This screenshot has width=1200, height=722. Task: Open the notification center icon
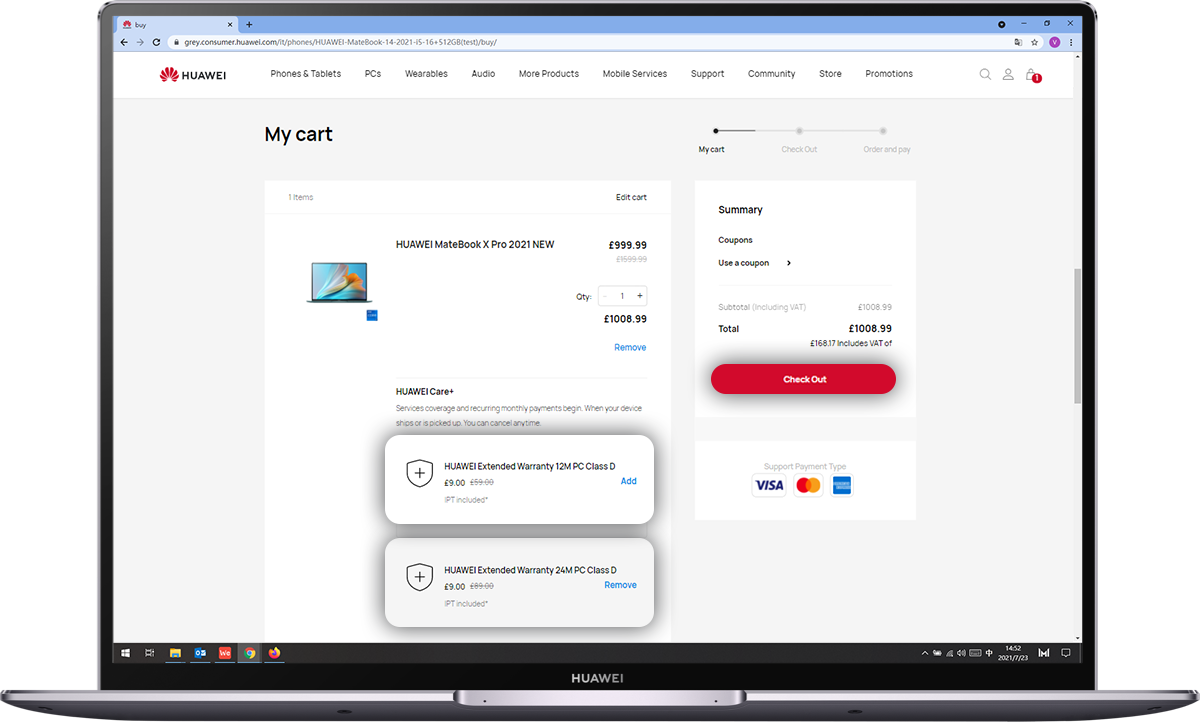tap(1066, 653)
